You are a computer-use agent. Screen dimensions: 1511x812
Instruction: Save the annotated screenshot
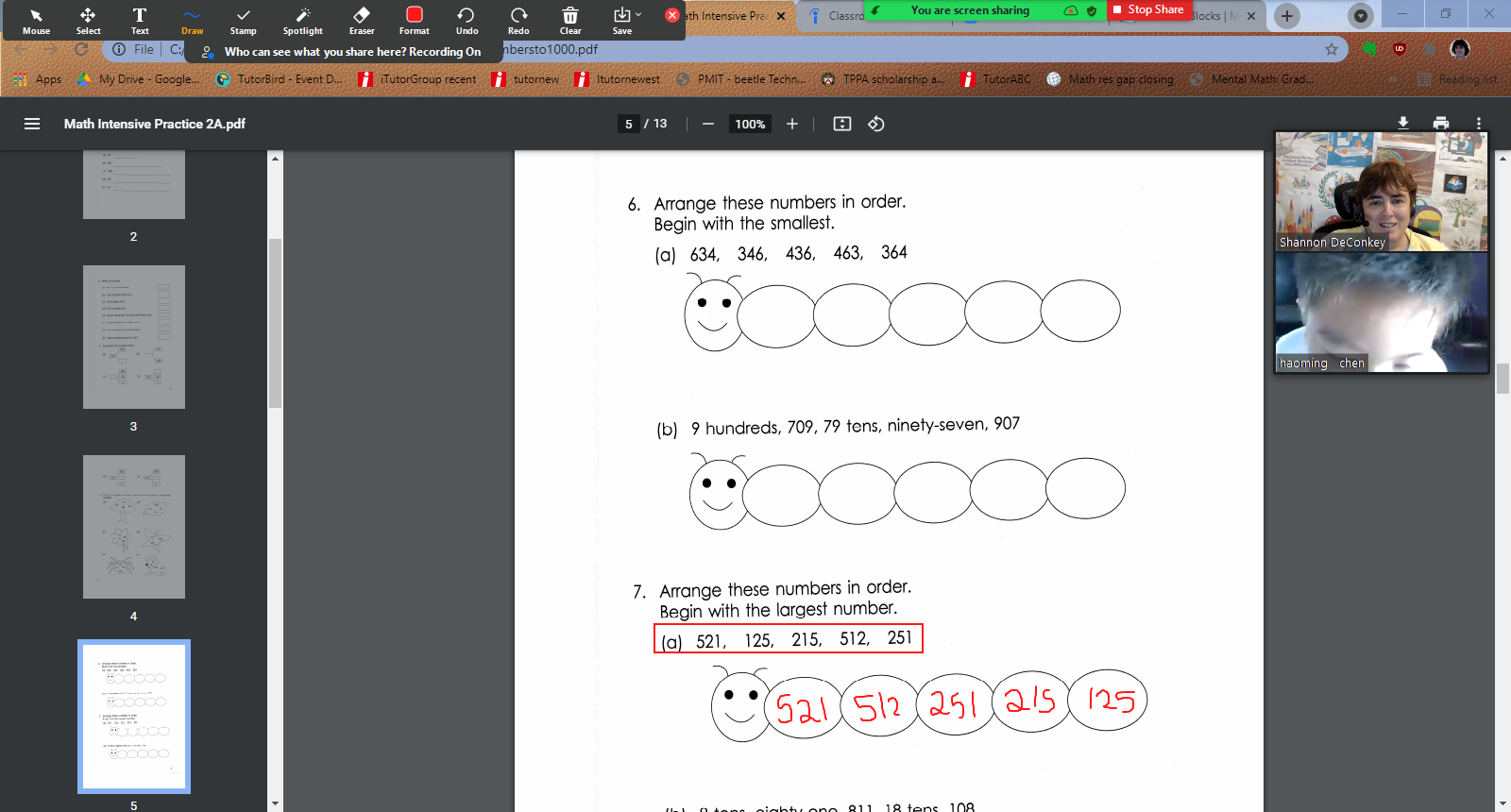tap(621, 21)
